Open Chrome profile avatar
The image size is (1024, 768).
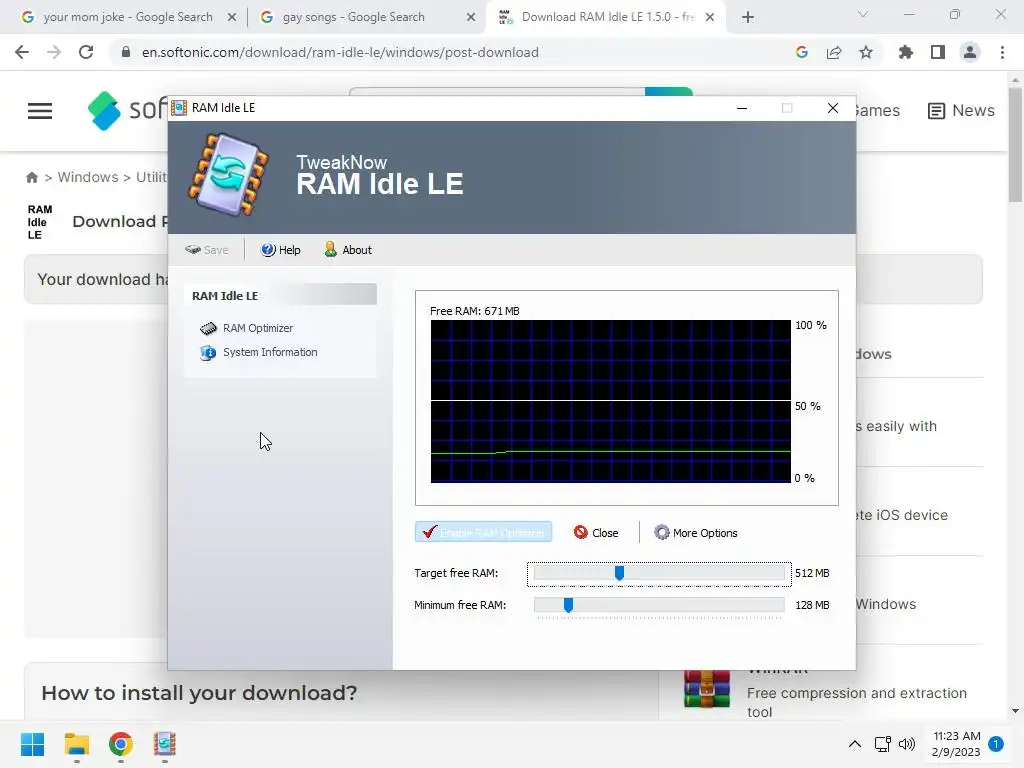pos(970,52)
